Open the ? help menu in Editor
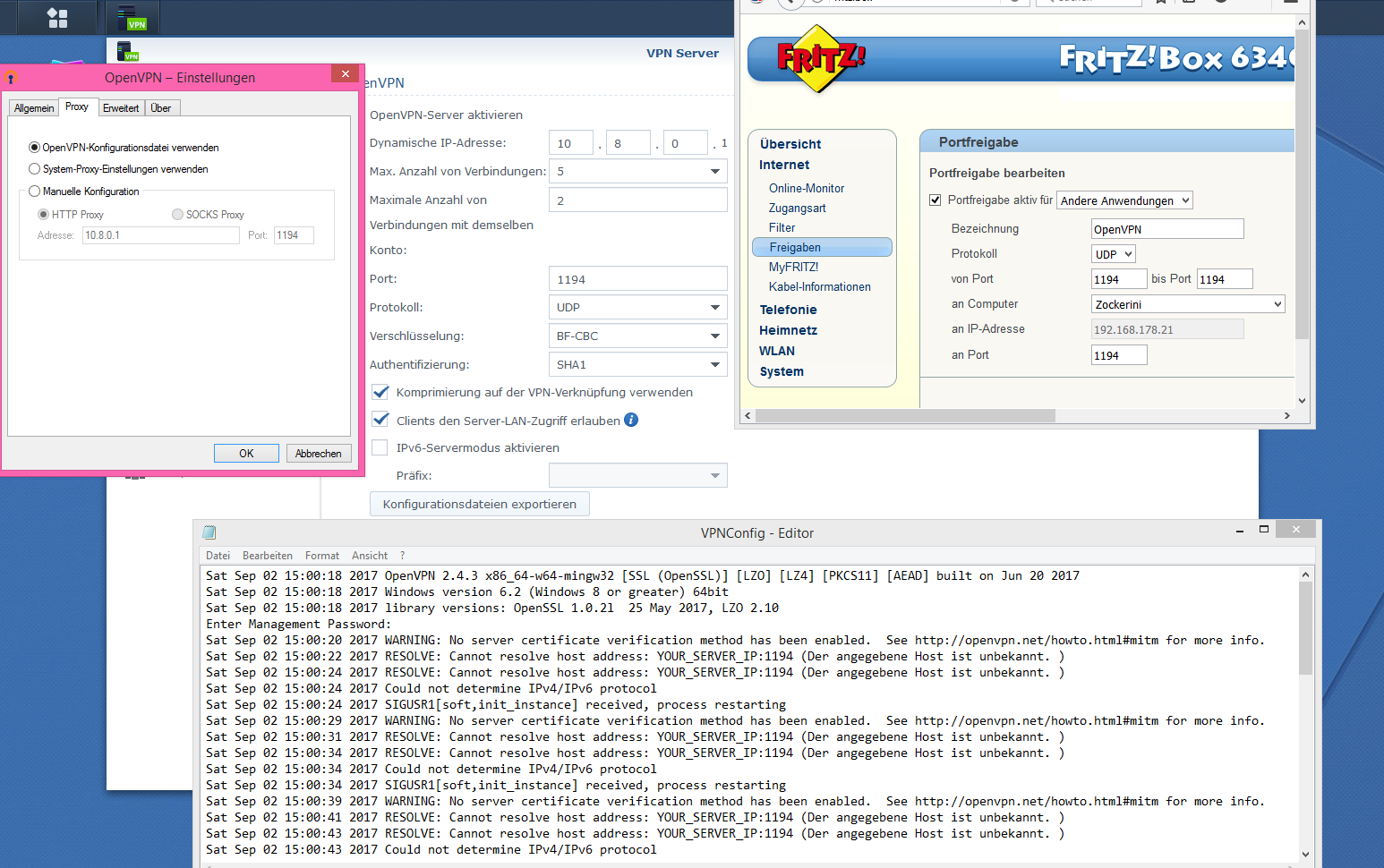 402,556
